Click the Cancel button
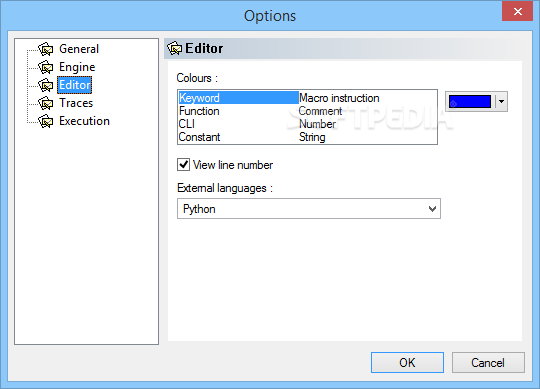540x389 pixels. tap(488, 362)
